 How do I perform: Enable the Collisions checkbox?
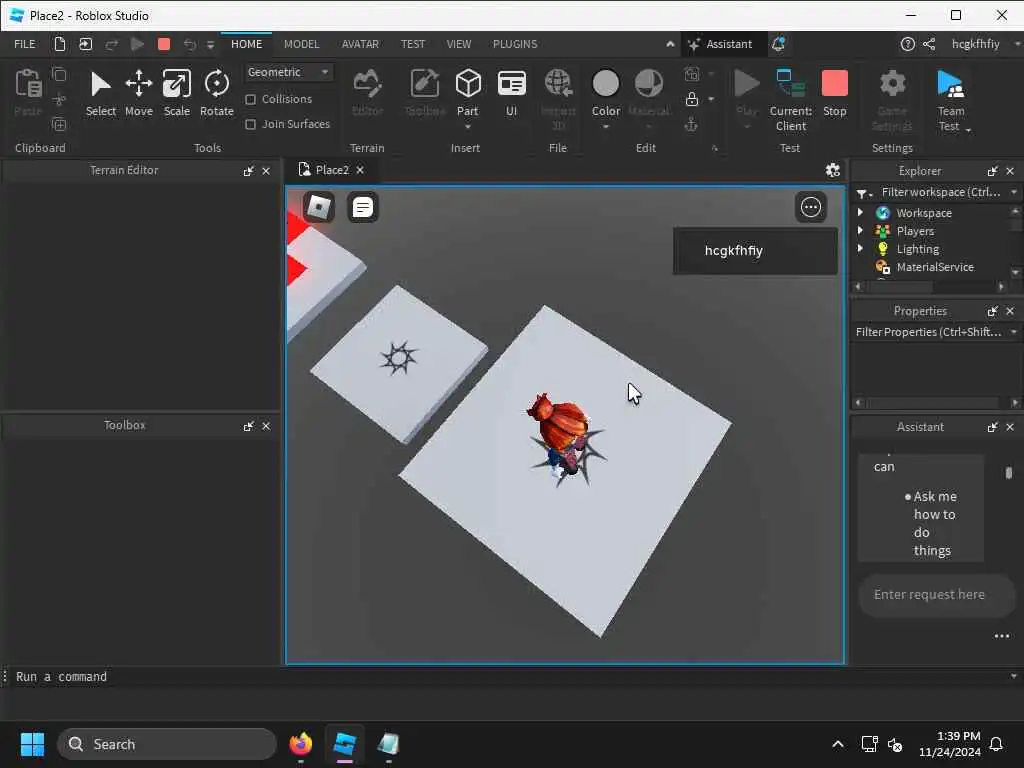pyautogui.click(x=250, y=99)
